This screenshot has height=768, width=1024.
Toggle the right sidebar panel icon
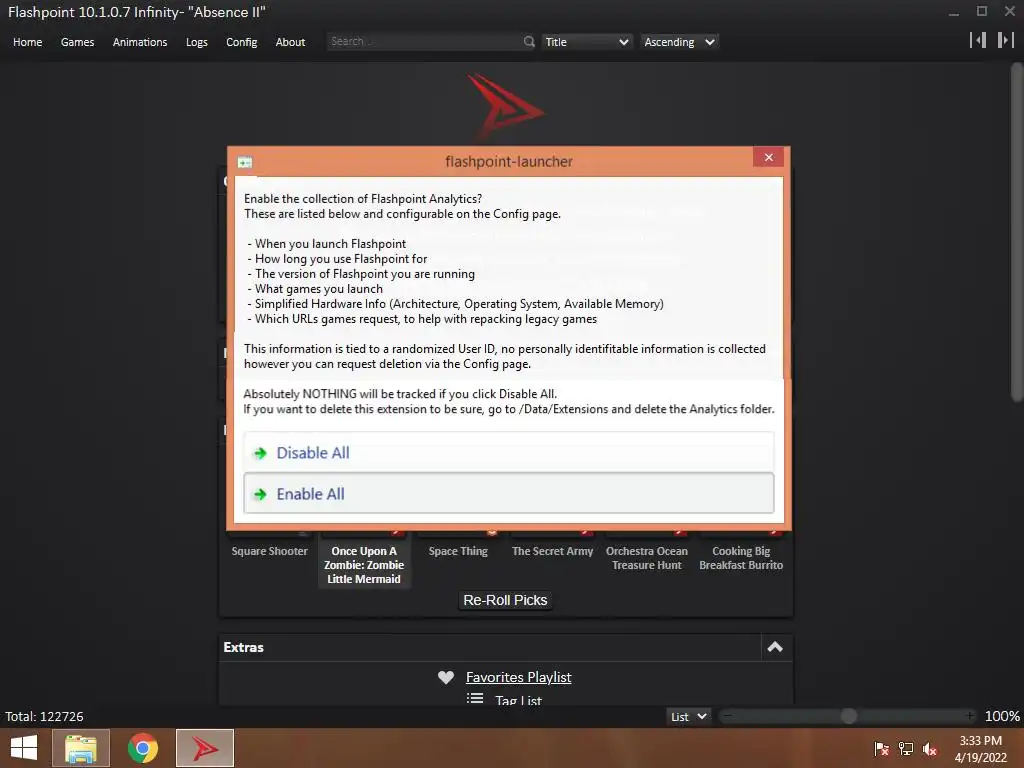[x=1006, y=40]
